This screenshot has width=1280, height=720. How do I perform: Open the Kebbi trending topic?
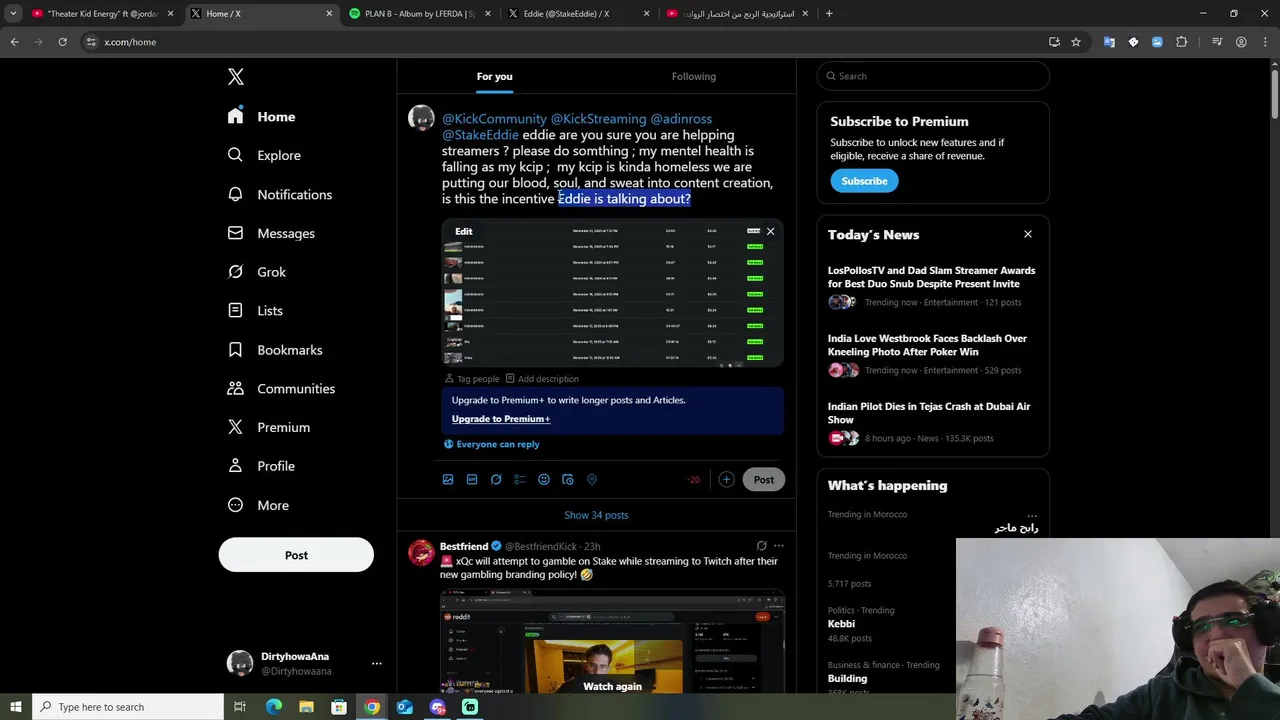click(841, 624)
